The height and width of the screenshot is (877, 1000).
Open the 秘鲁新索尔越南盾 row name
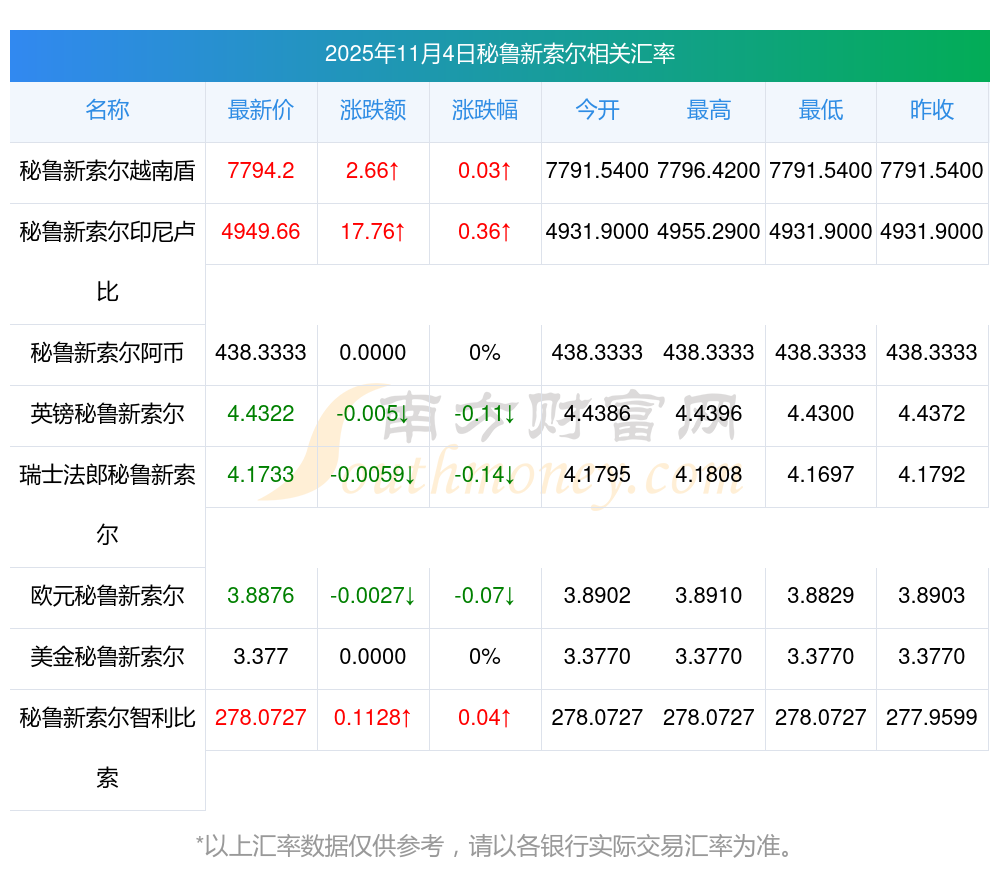click(x=107, y=171)
